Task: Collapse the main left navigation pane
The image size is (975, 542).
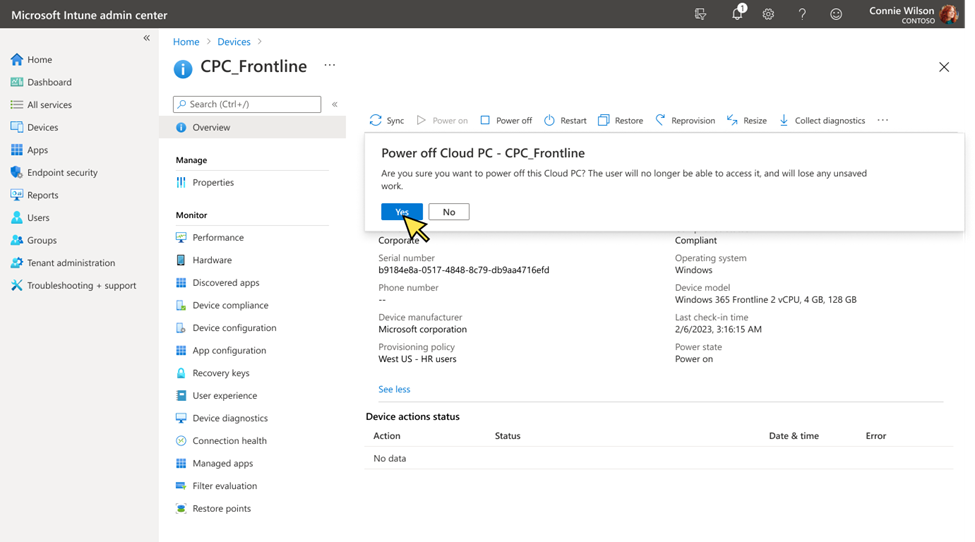Action: 147,38
